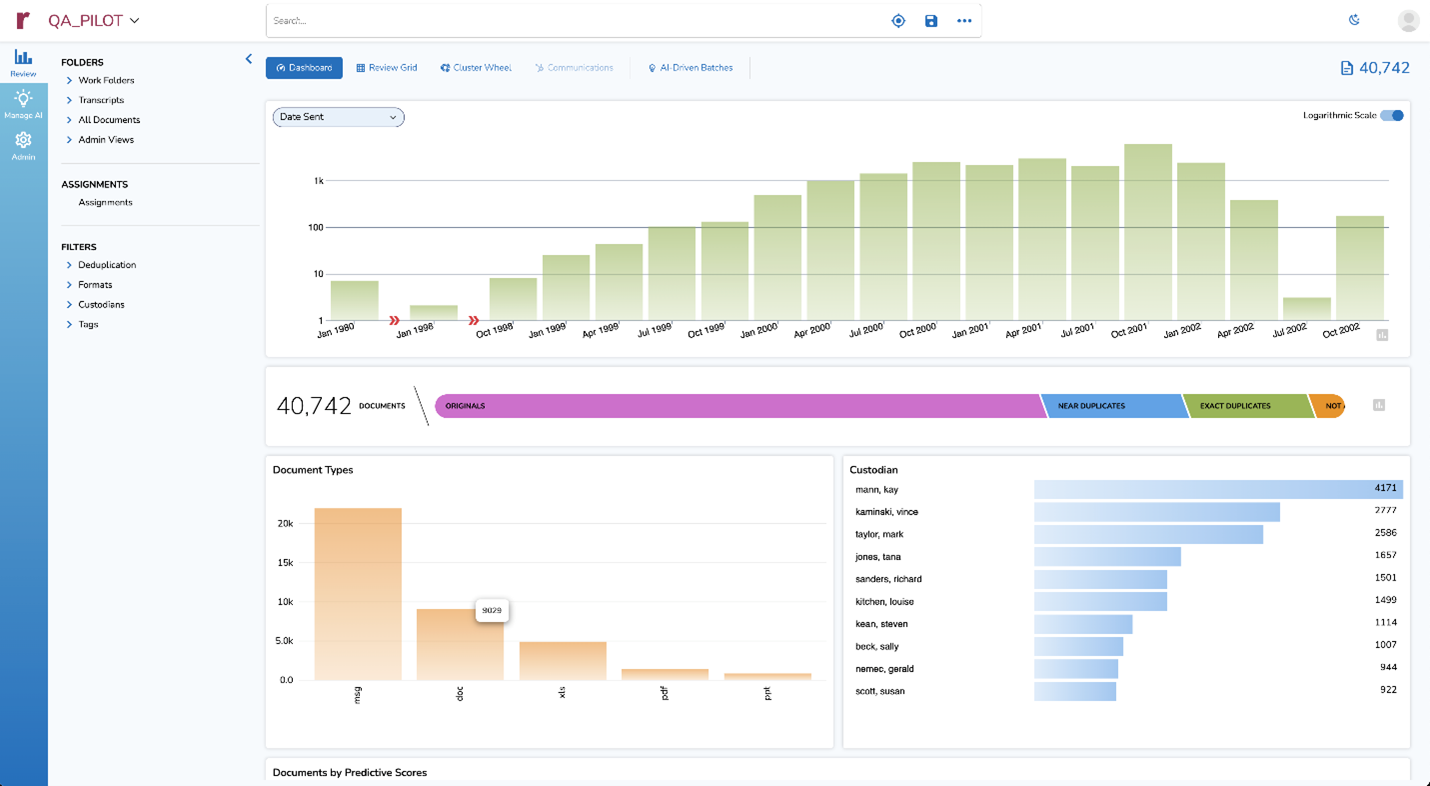Open the AI-Driven Batches tab
This screenshot has height=786, width=1430.
point(690,68)
